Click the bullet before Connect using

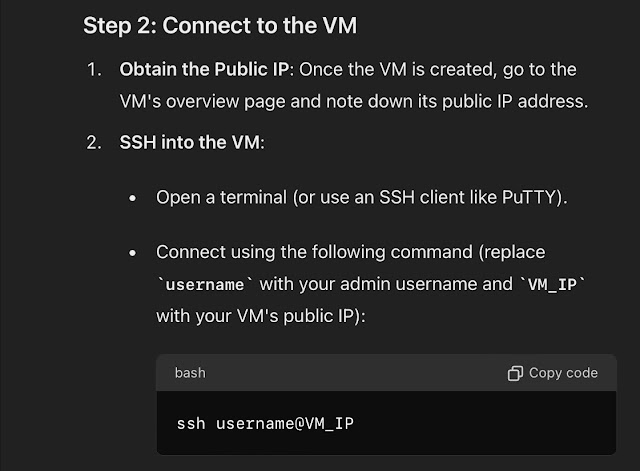[x=132, y=253]
